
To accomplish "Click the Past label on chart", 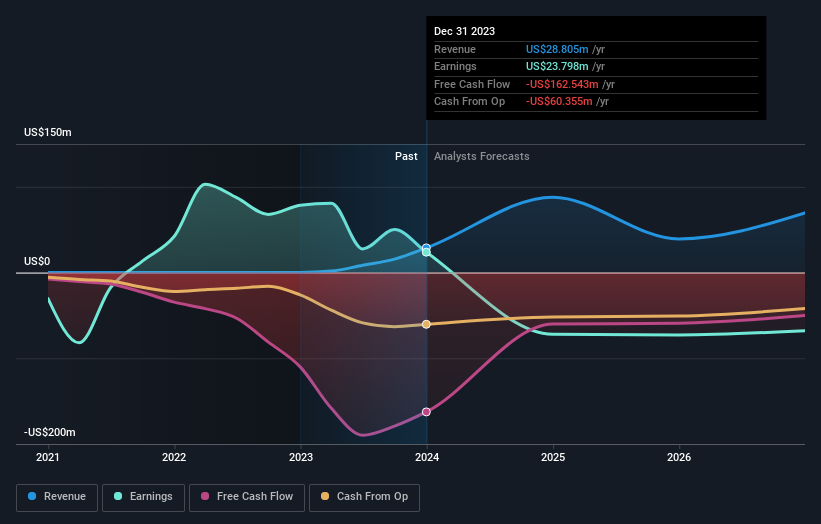I will tap(406, 156).
